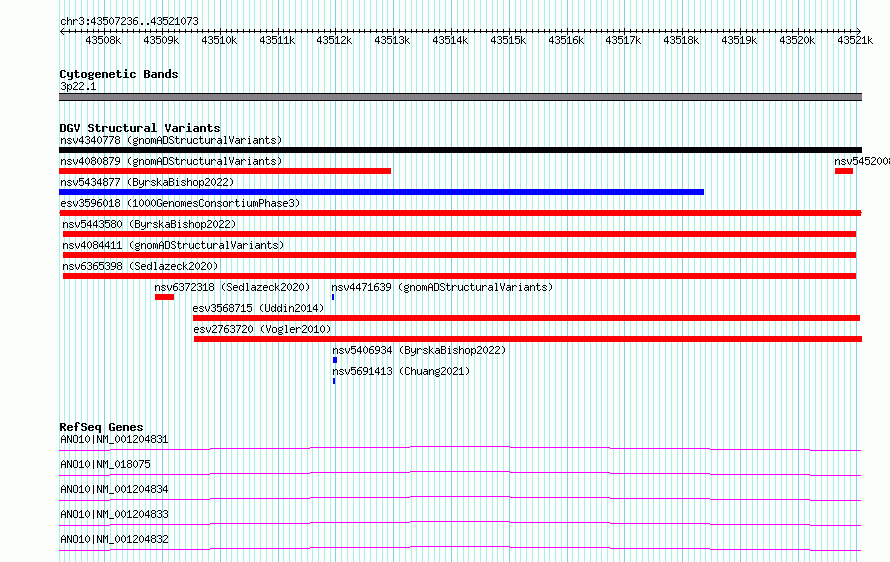
Task: Click the 43509k ruler position
Action: pos(161,40)
